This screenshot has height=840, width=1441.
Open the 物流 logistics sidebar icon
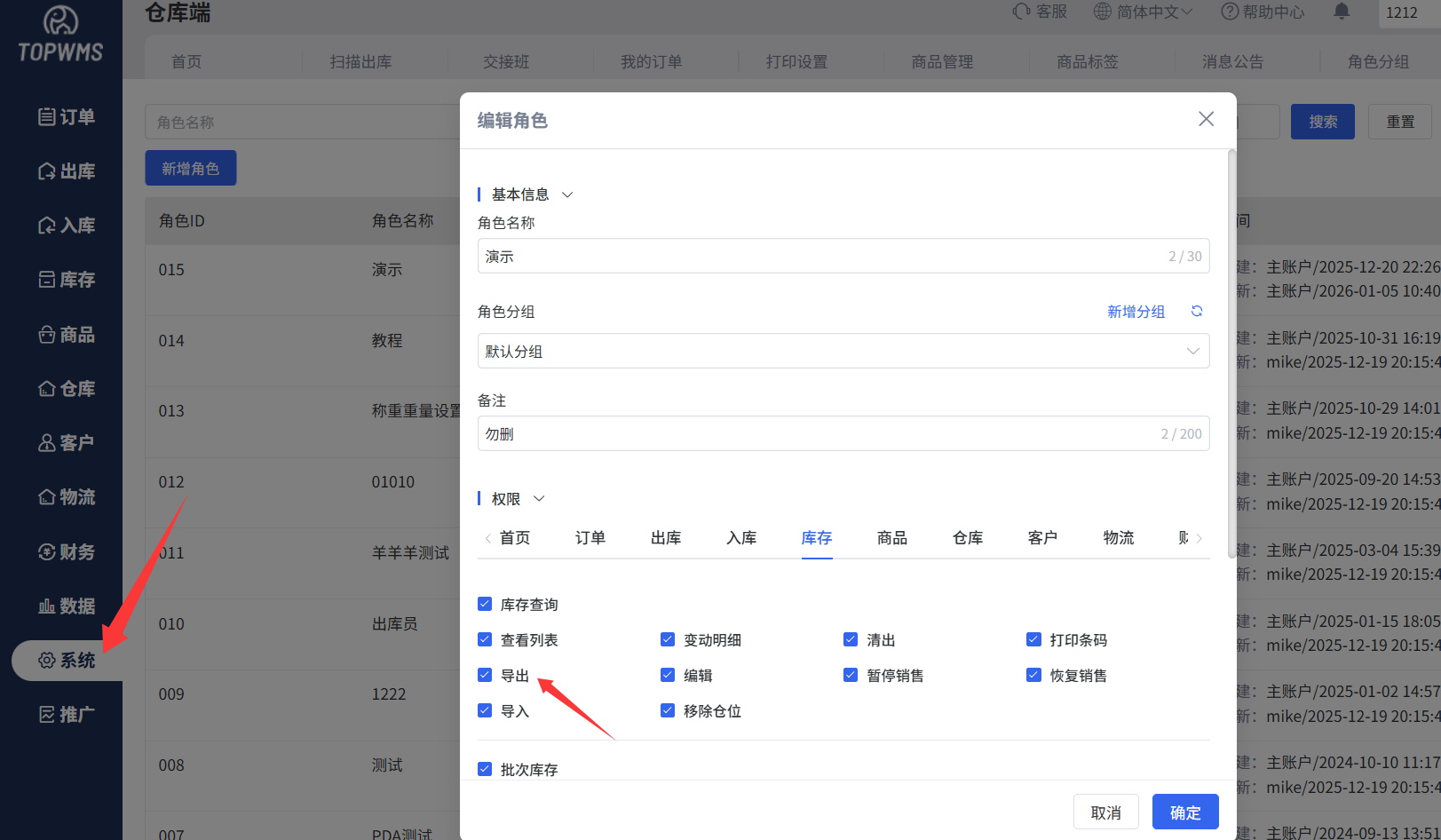[47, 497]
